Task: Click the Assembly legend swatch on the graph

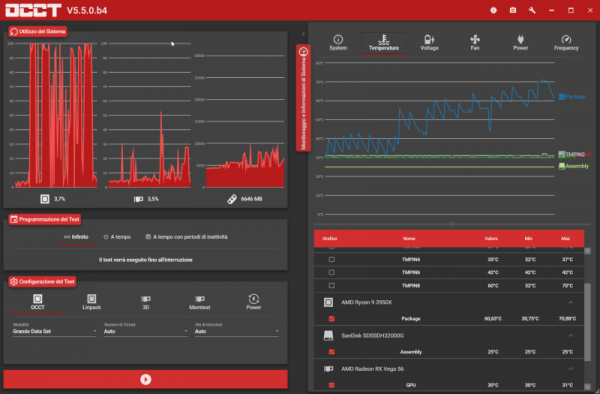Action: coord(561,166)
